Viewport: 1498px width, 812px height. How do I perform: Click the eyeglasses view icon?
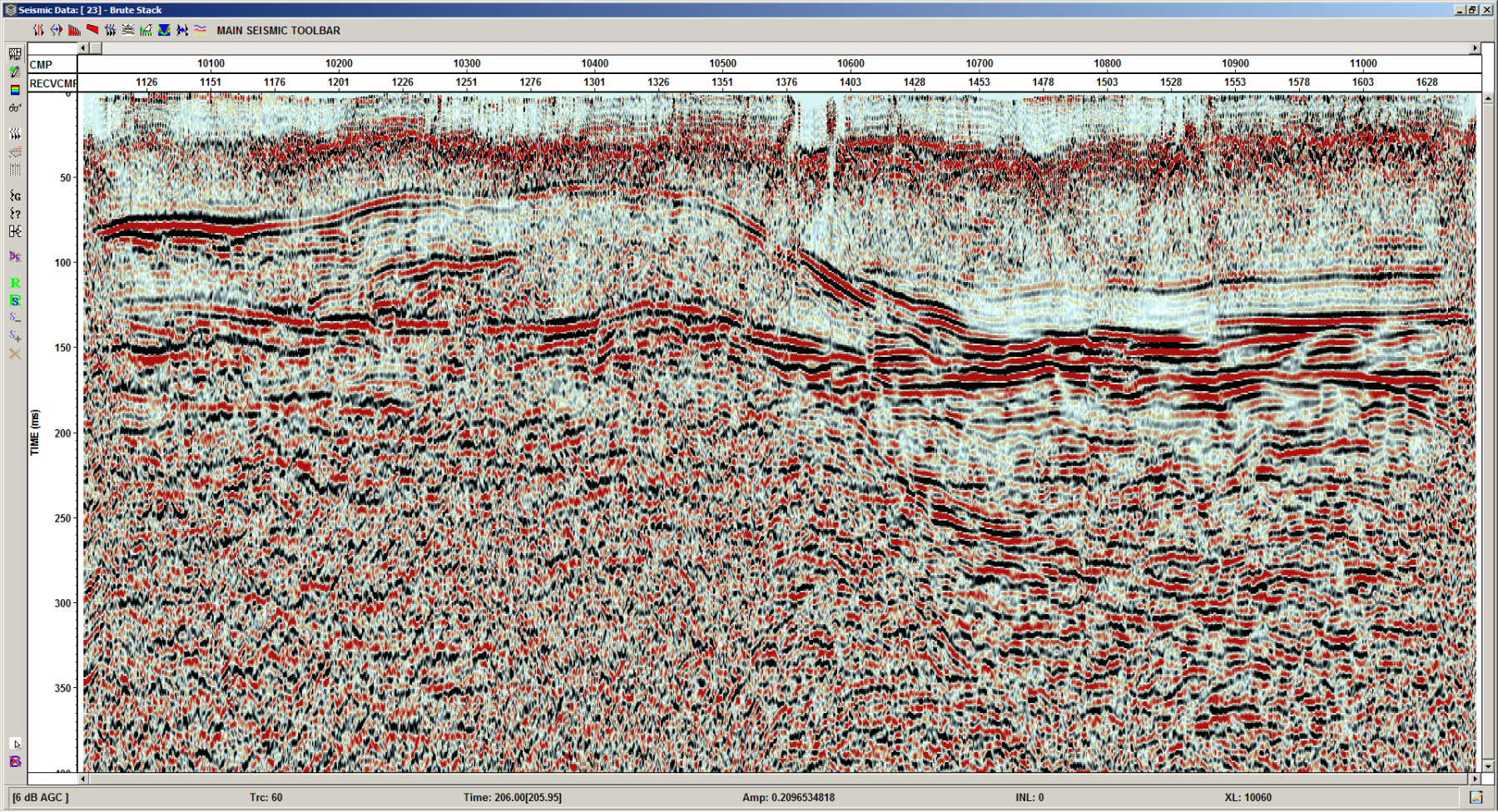(x=15, y=108)
